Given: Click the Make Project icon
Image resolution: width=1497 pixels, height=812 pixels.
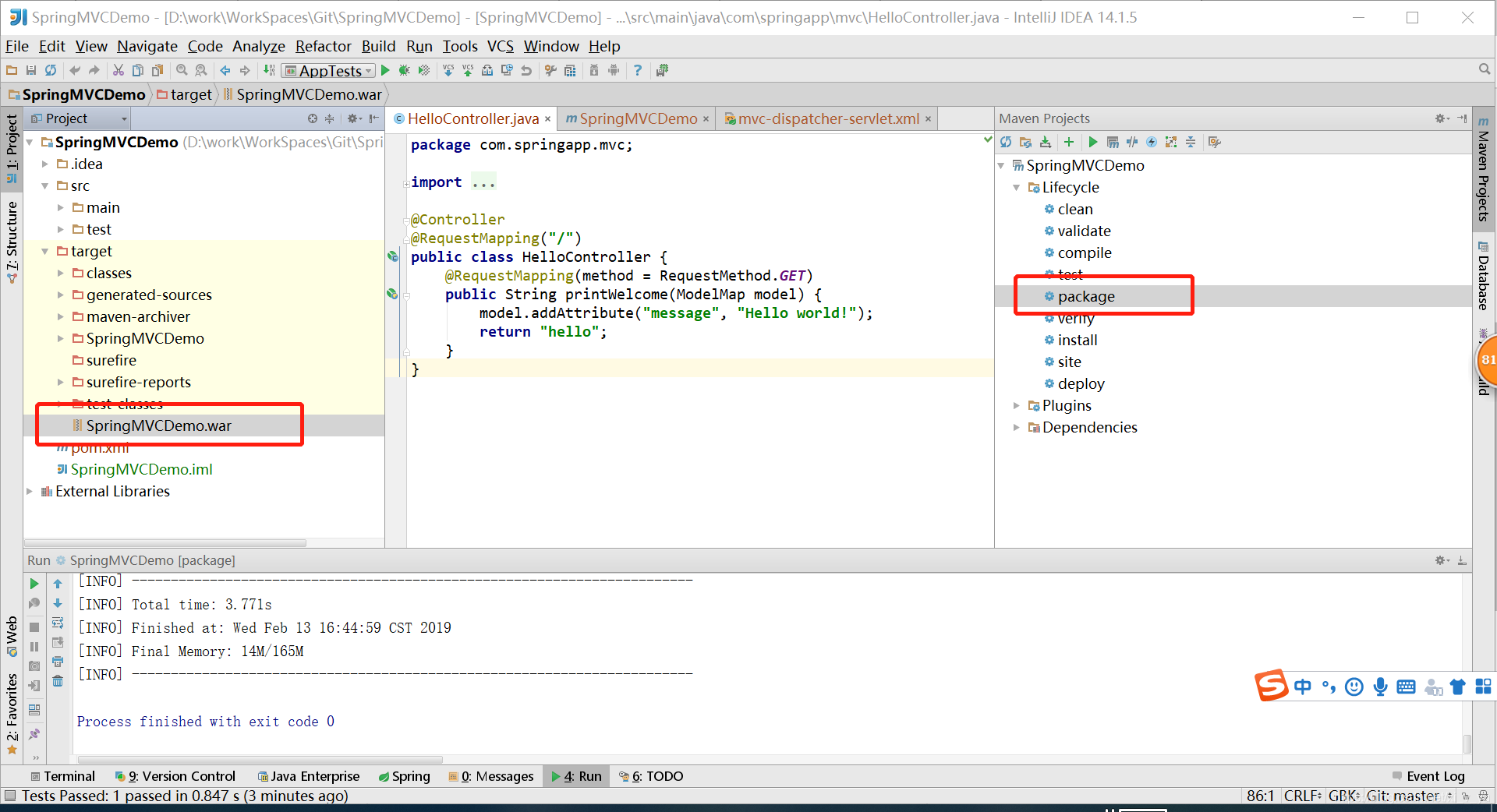Looking at the screenshot, I should (x=269, y=71).
